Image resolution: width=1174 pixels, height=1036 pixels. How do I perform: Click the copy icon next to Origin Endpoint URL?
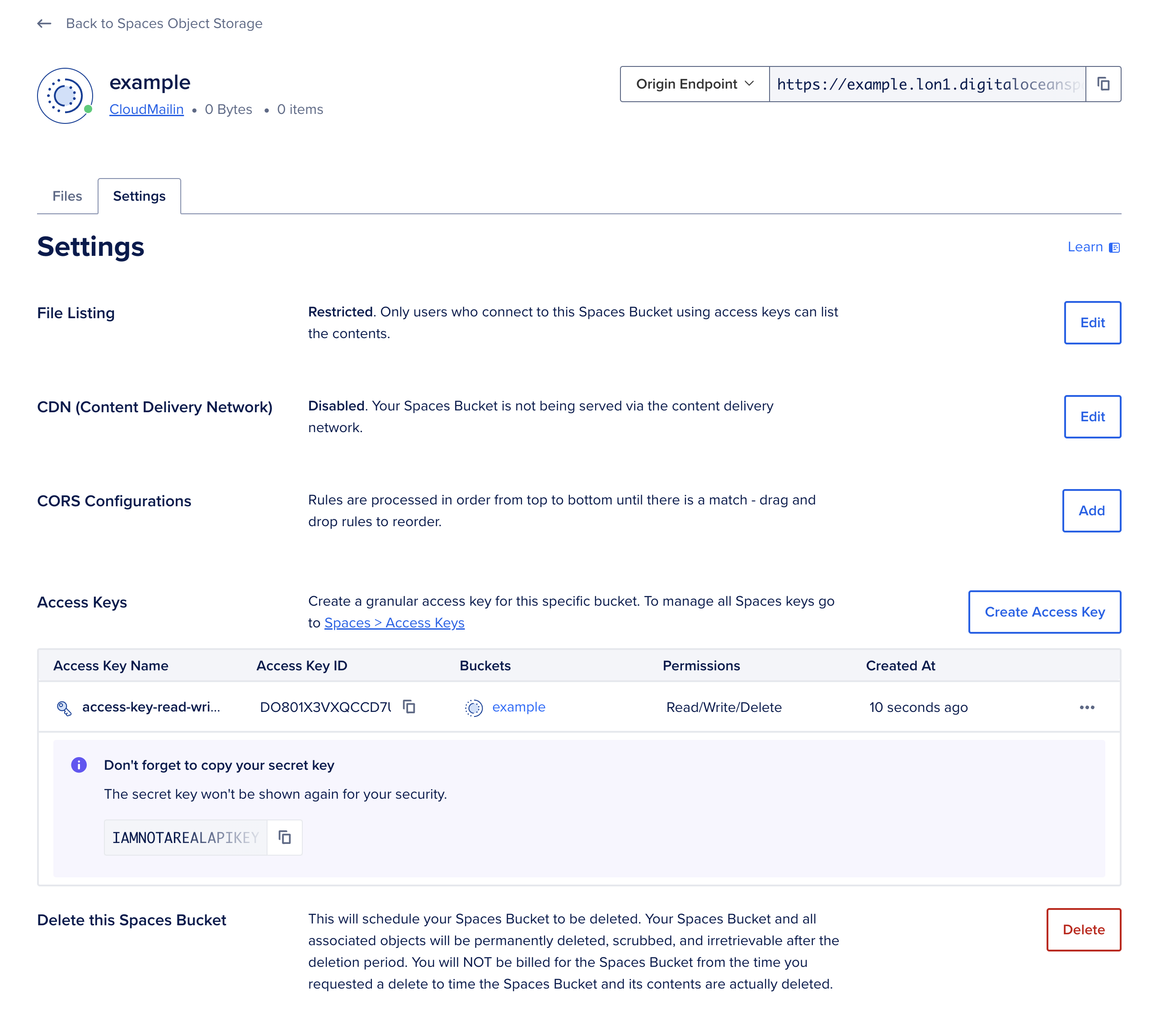[1103, 84]
